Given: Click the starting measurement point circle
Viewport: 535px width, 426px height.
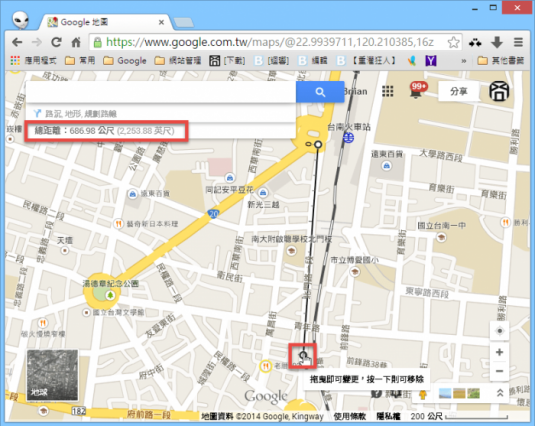Looking at the screenshot, I should pos(318,144).
